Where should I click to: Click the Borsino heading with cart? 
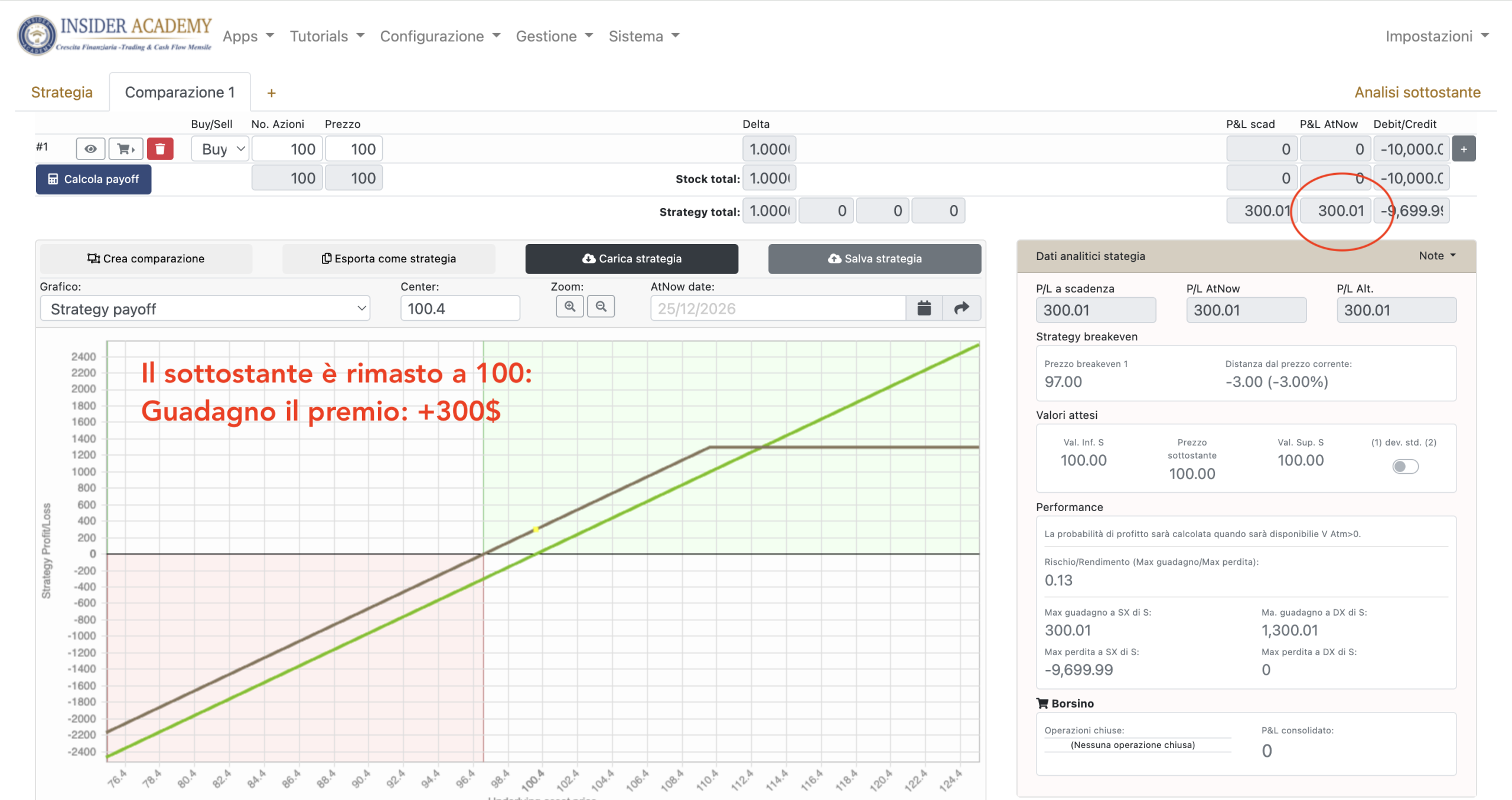[x=1065, y=704]
